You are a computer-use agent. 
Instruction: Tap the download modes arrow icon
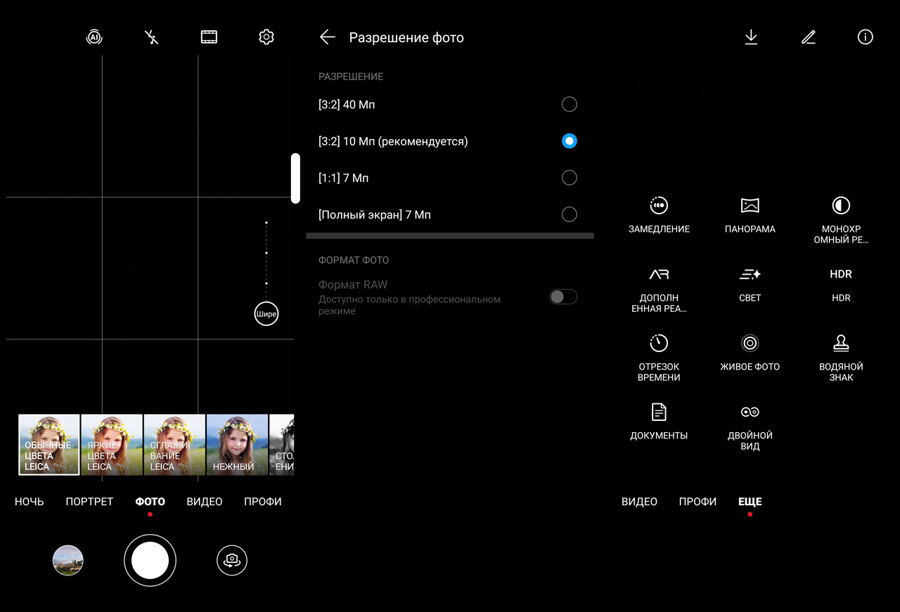(751, 37)
